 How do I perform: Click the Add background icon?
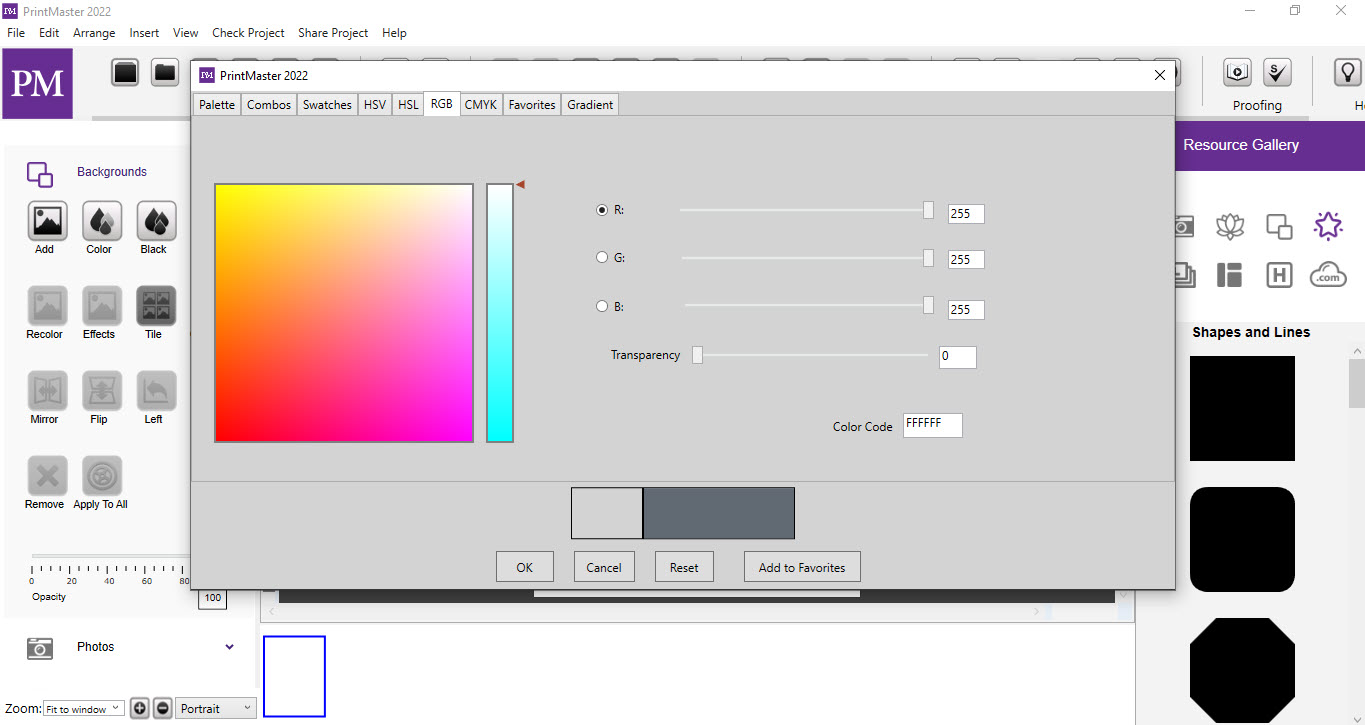[47, 221]
